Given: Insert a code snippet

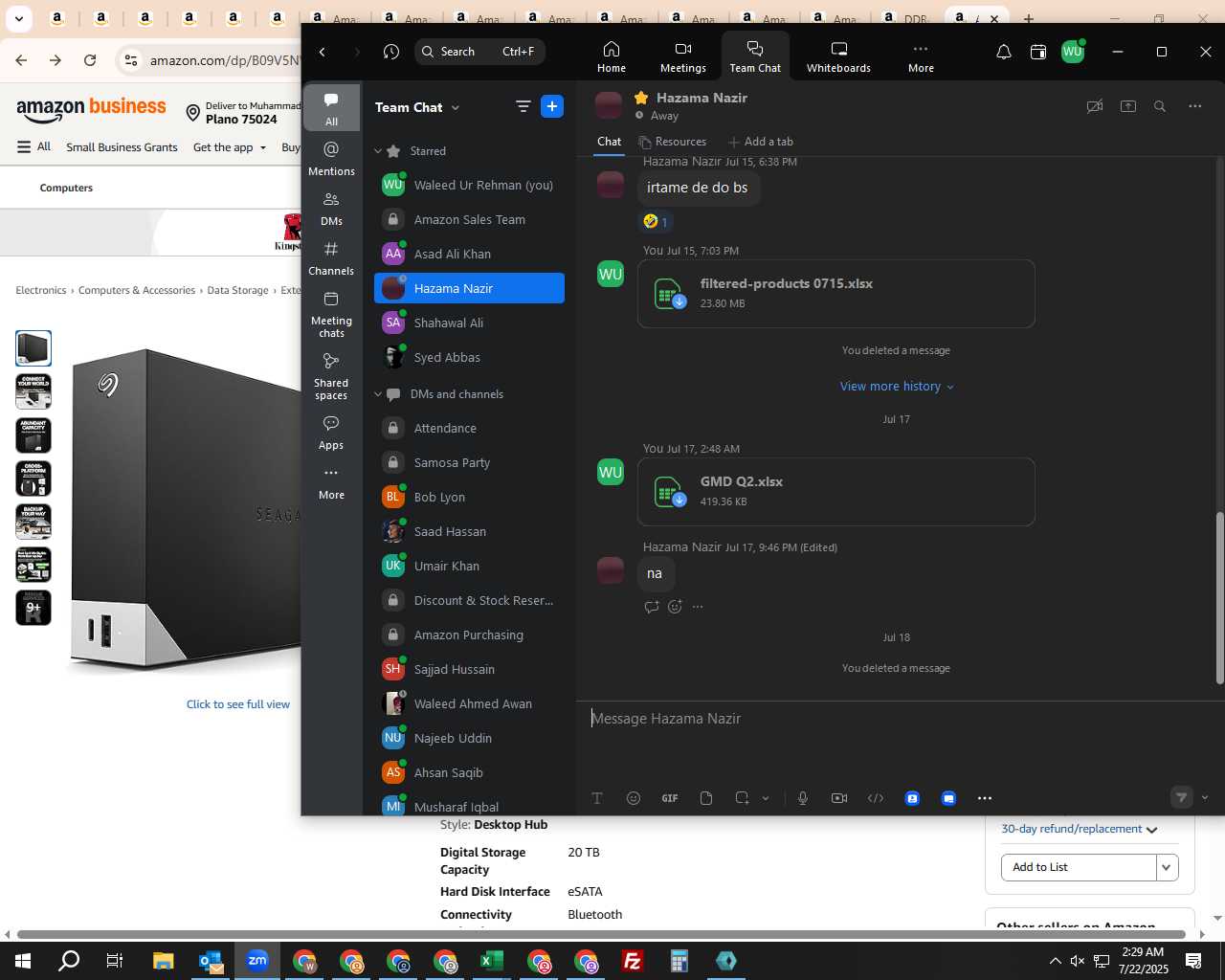Looking at the screenshot, I should 876,798.
